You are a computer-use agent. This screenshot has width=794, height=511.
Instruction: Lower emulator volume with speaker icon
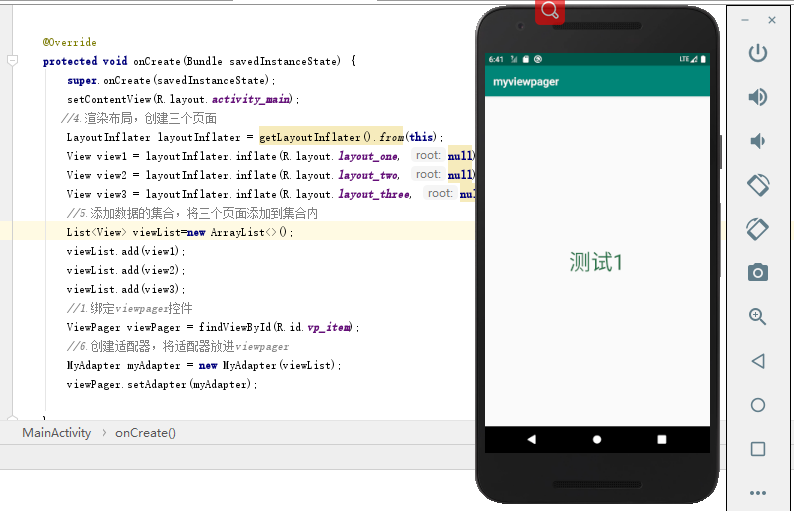coord(758,141)
